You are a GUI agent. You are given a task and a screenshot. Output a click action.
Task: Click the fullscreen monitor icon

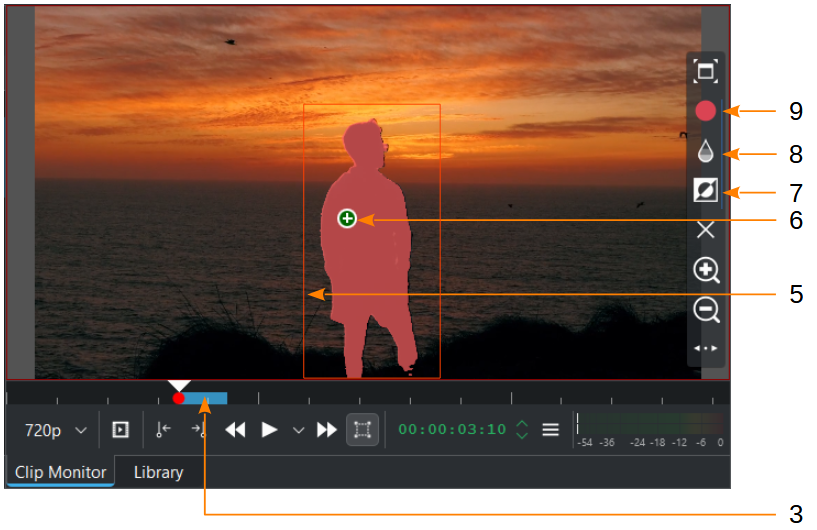pos(706,71)
